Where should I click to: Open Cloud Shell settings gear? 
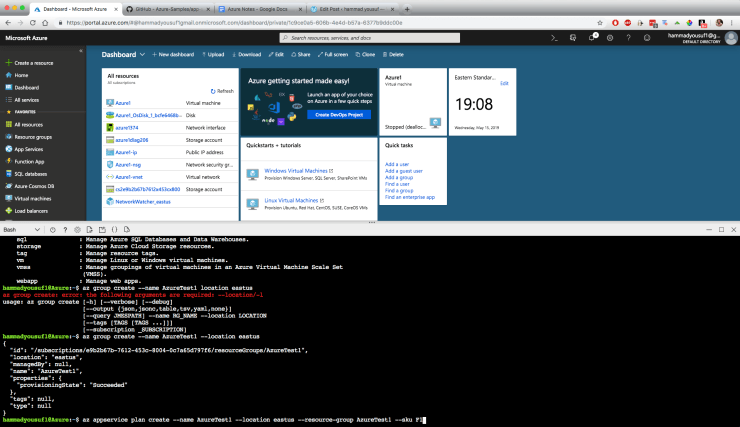77,230
